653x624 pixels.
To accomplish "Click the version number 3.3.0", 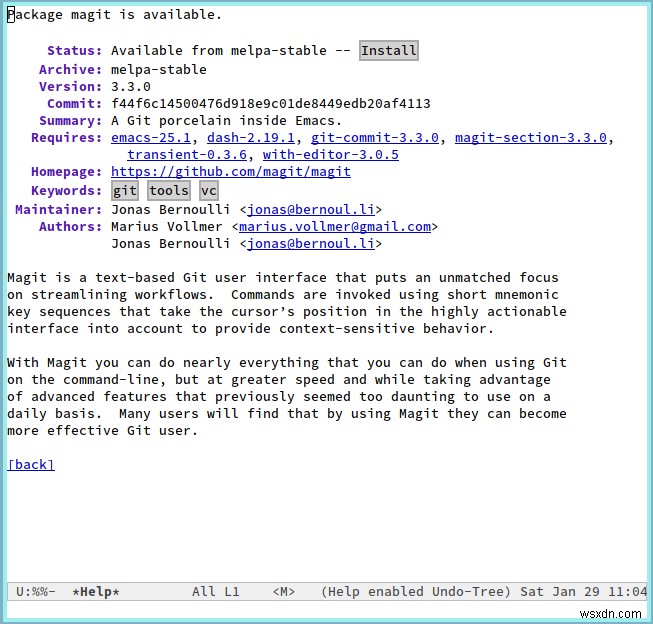I will [131, 86].
